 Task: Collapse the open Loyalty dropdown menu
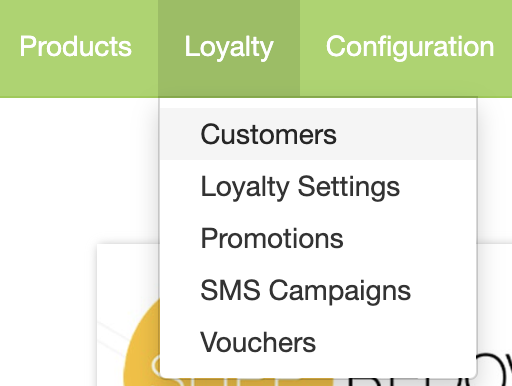point(229,47)
